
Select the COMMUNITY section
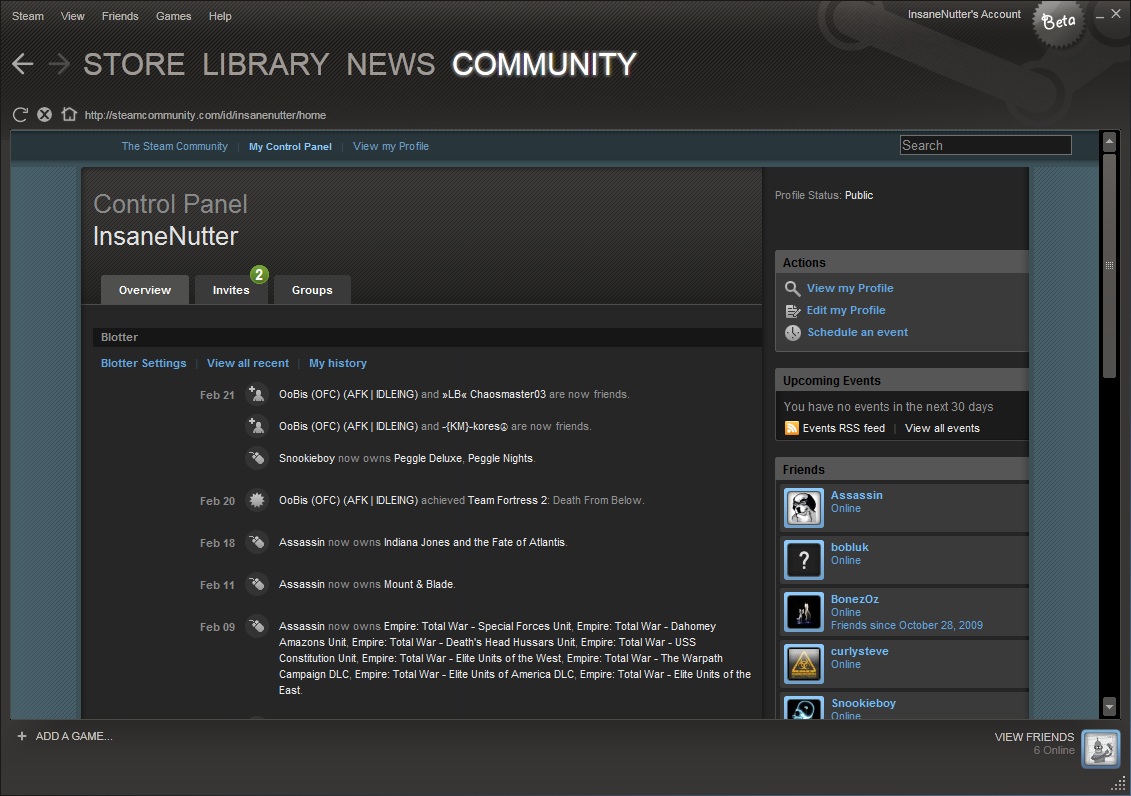point(545,64)
